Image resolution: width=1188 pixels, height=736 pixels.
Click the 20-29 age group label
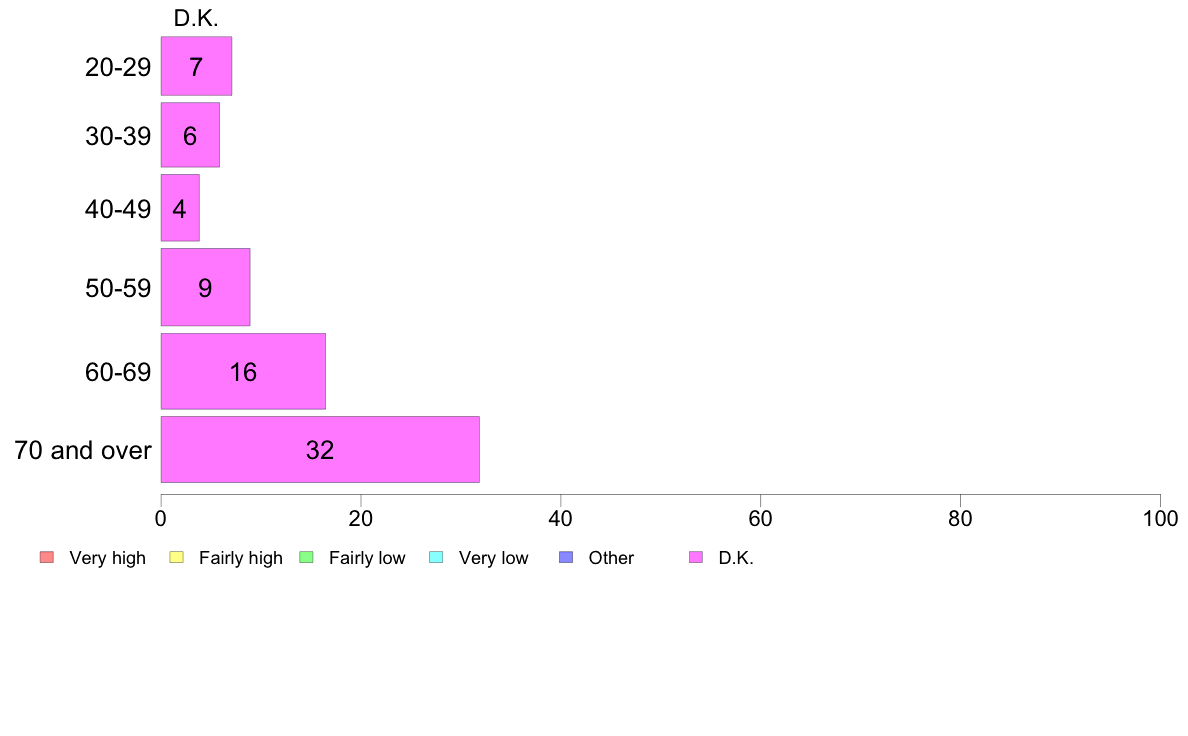pos(118,67)
